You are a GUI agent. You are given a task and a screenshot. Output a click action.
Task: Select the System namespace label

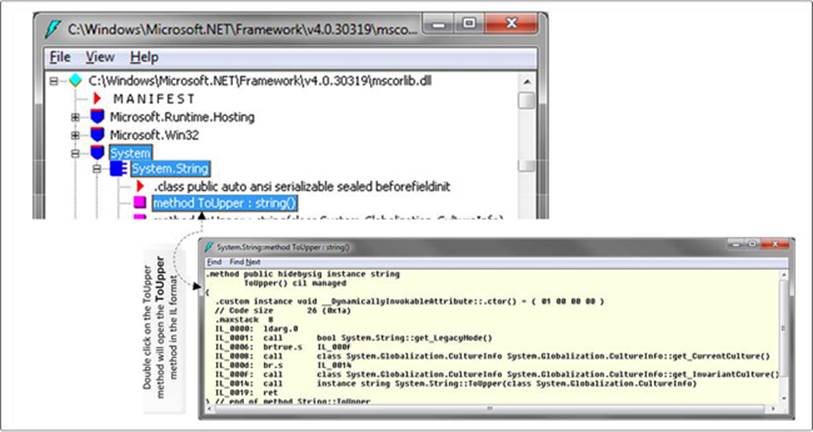click(x=130, y=154)
